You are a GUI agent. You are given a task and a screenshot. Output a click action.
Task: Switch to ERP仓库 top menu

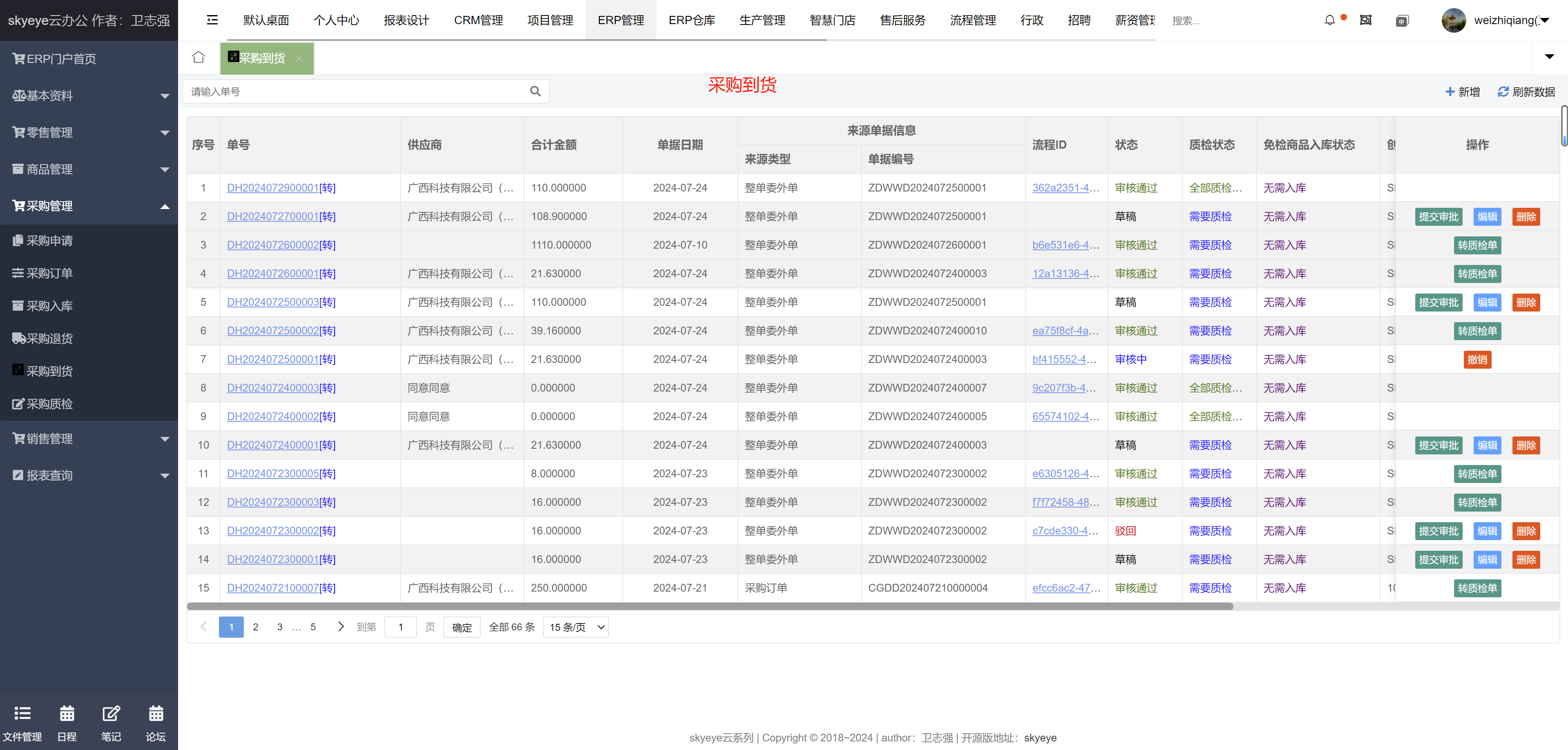[691, 20]
